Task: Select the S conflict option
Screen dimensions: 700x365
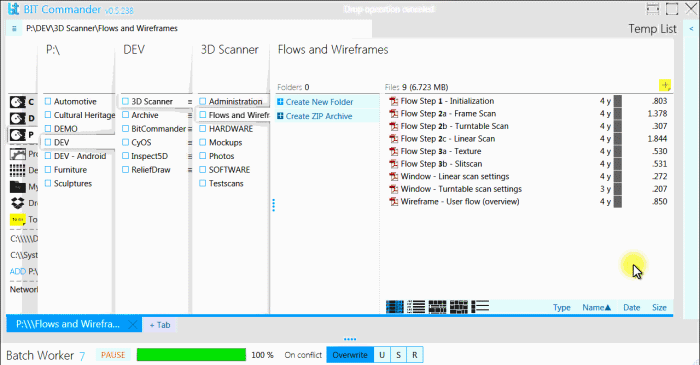Action: [x=398, y=355]
